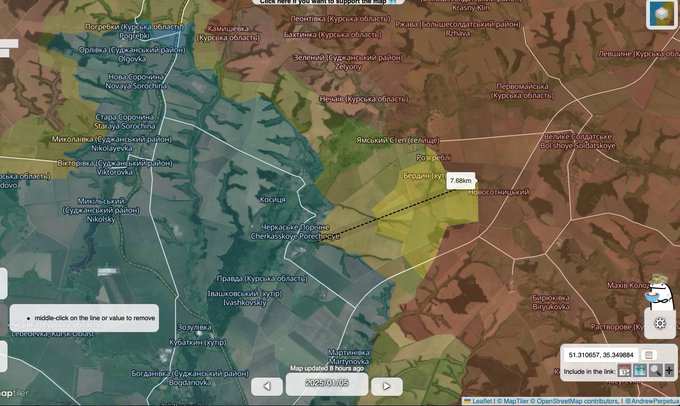Open the @AndrewPerpetua link
Viewport: 680px width, 406px height.
coord(652,401)
